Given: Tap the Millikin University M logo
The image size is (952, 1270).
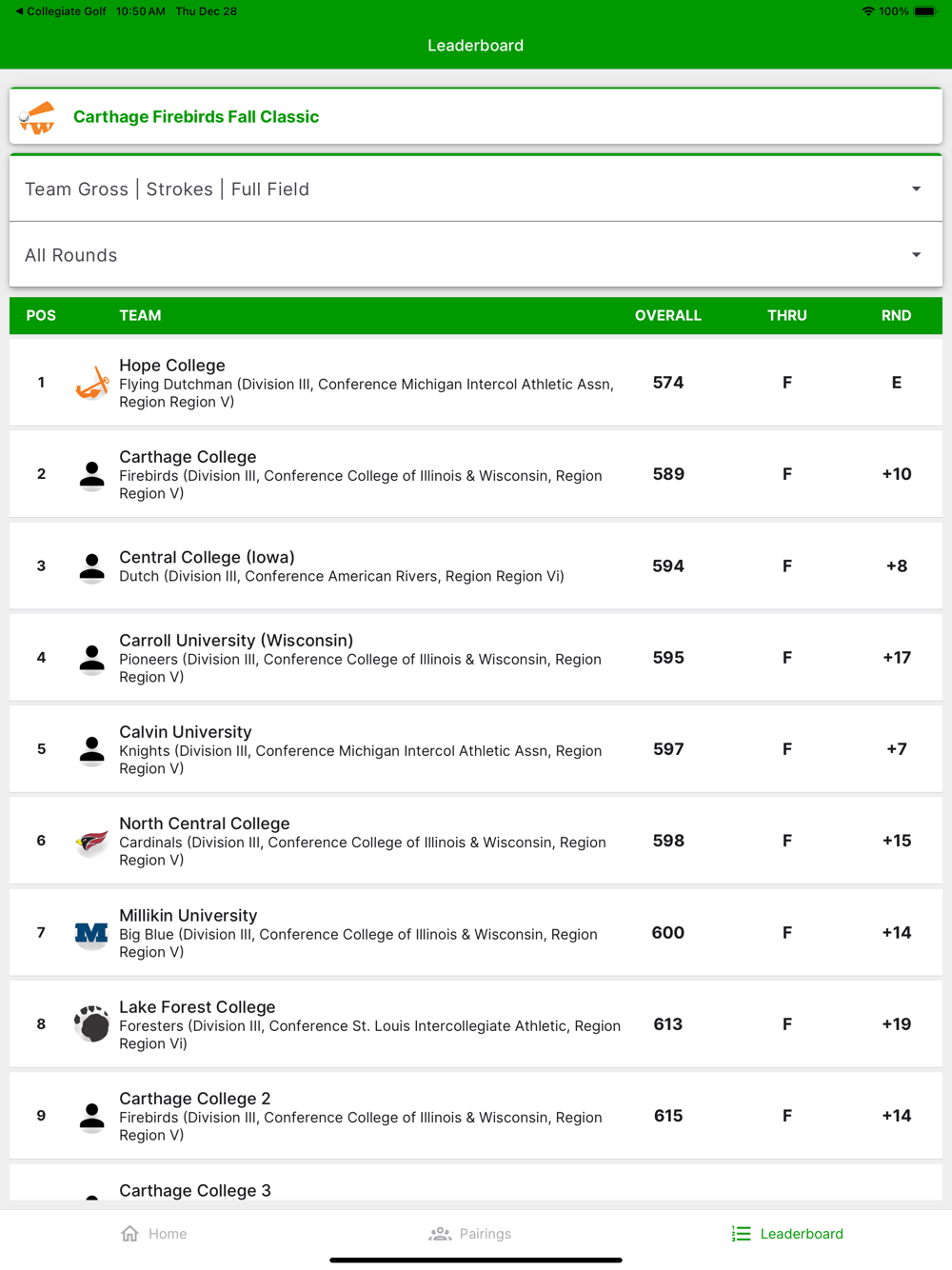Looking at the screenshot, I should pyautogui.click(x=91, y=933).
